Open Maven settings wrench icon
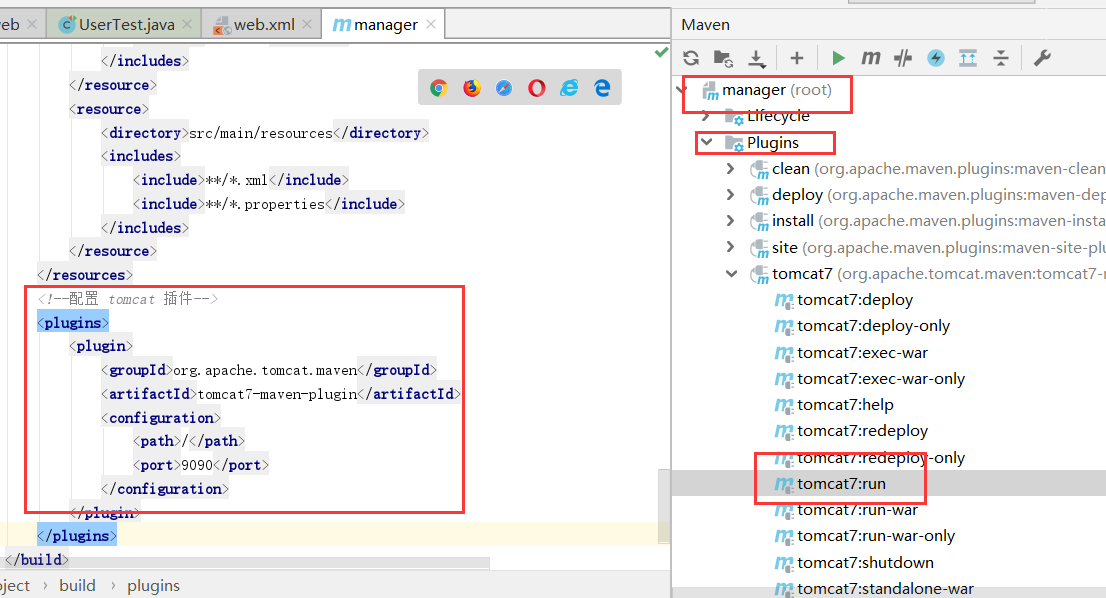The image size is (1106, 598). pos(1042,58)
